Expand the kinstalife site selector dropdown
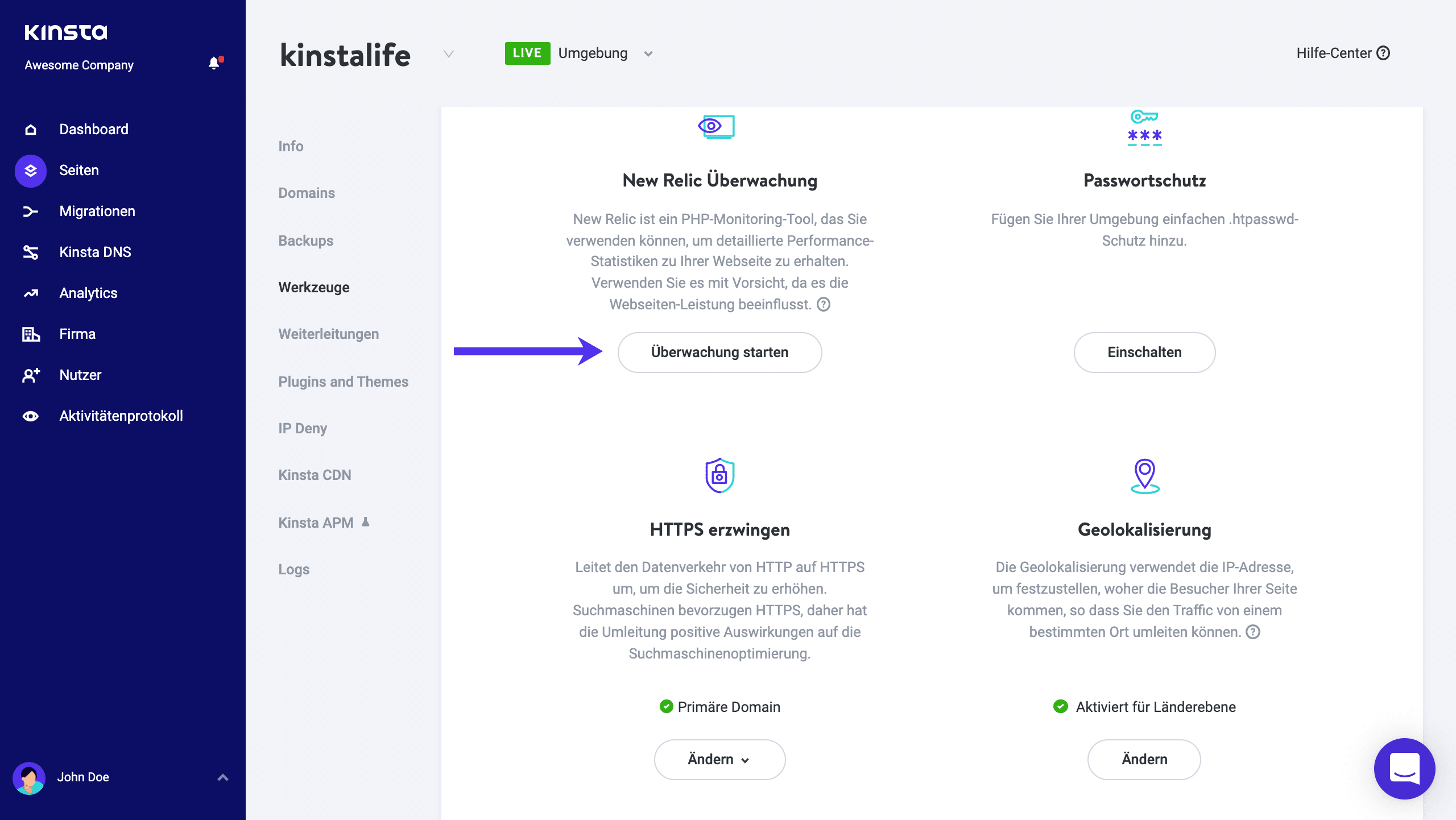The width and height of the screenshot is (1456, 820). 448,55
